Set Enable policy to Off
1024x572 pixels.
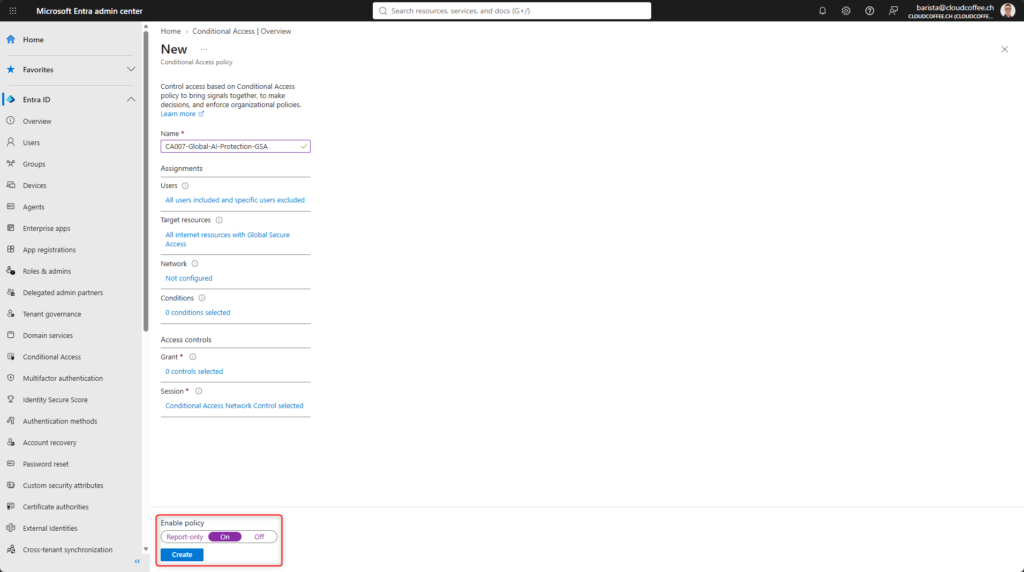259,537
